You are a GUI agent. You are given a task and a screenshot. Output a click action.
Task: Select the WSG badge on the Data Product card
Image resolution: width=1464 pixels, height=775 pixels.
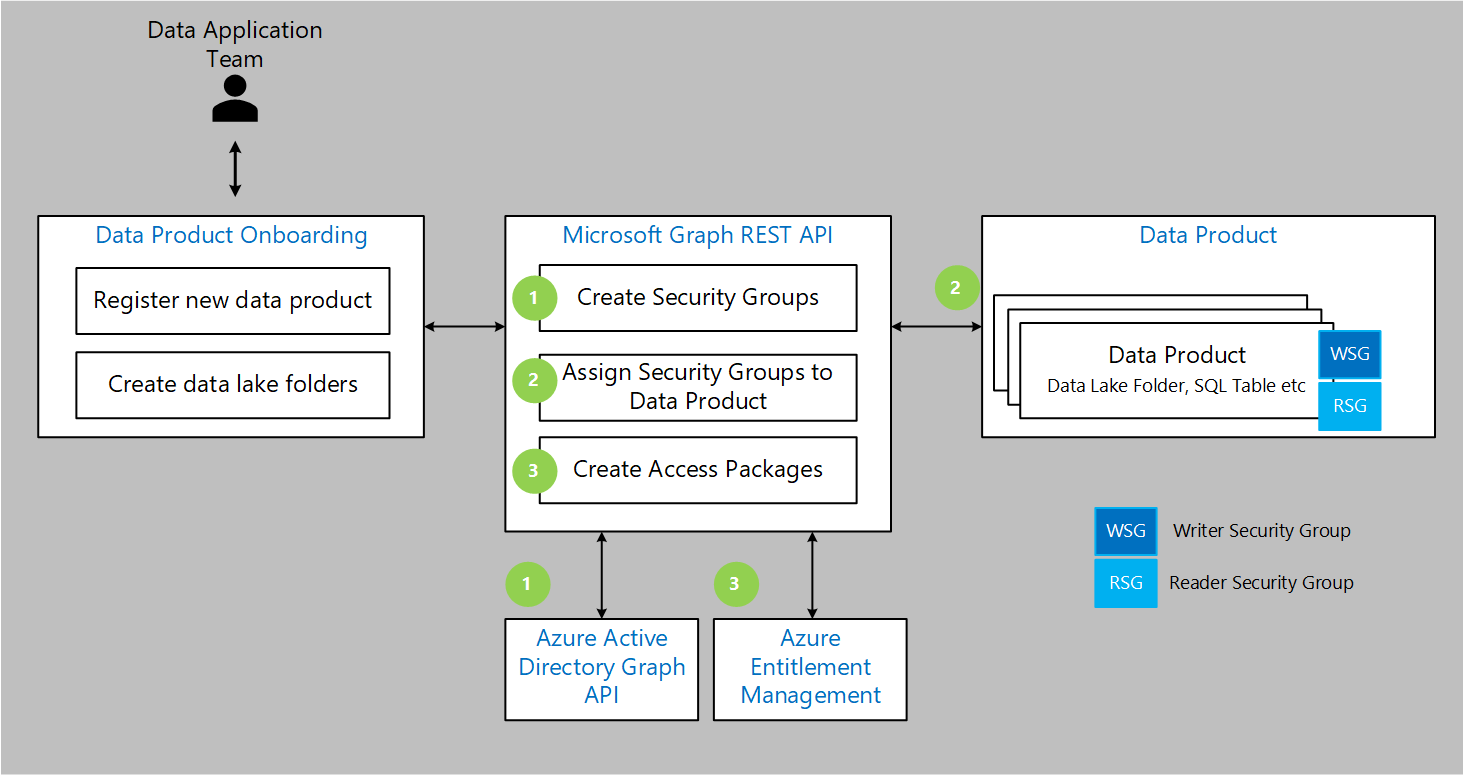[1349, 355]
